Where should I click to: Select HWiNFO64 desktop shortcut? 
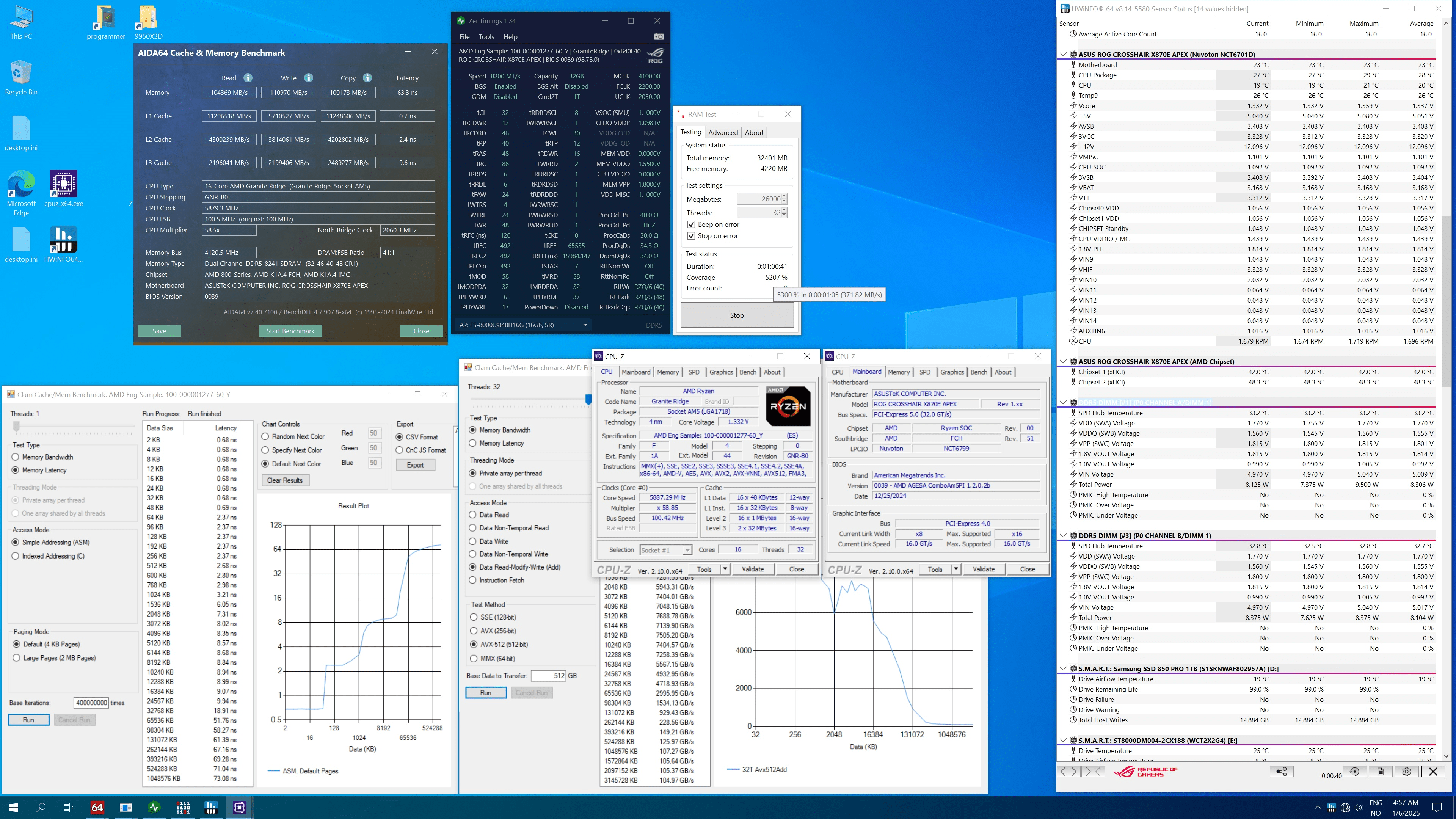coord(63,244)
